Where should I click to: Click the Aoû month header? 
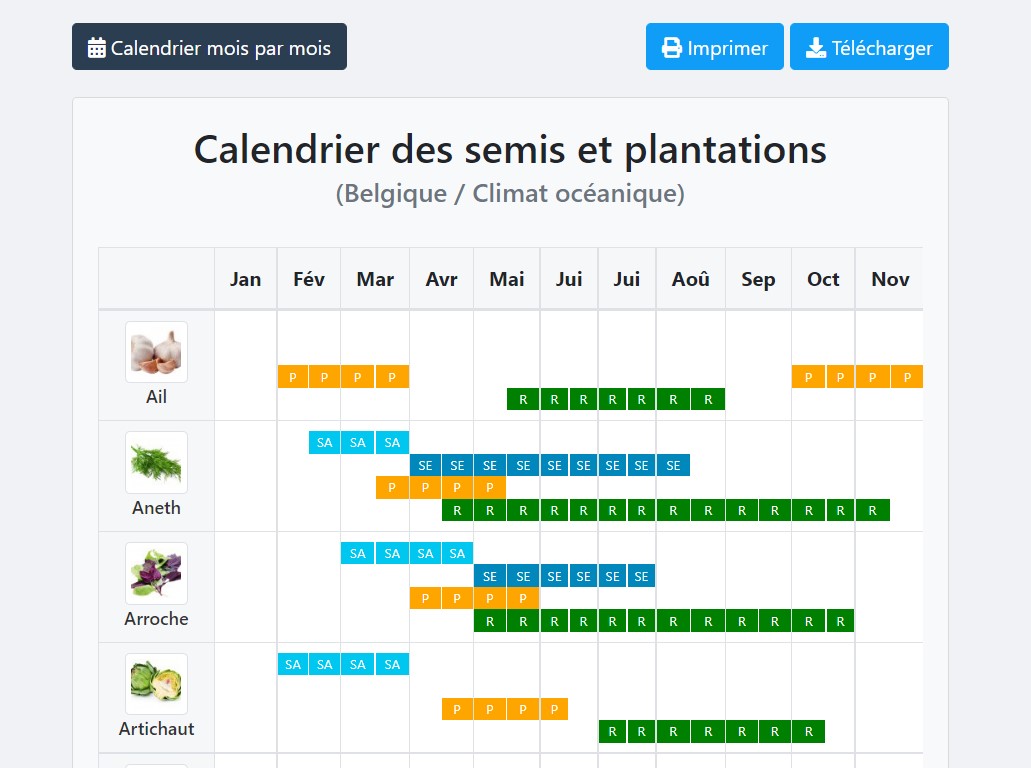[690, 279]
